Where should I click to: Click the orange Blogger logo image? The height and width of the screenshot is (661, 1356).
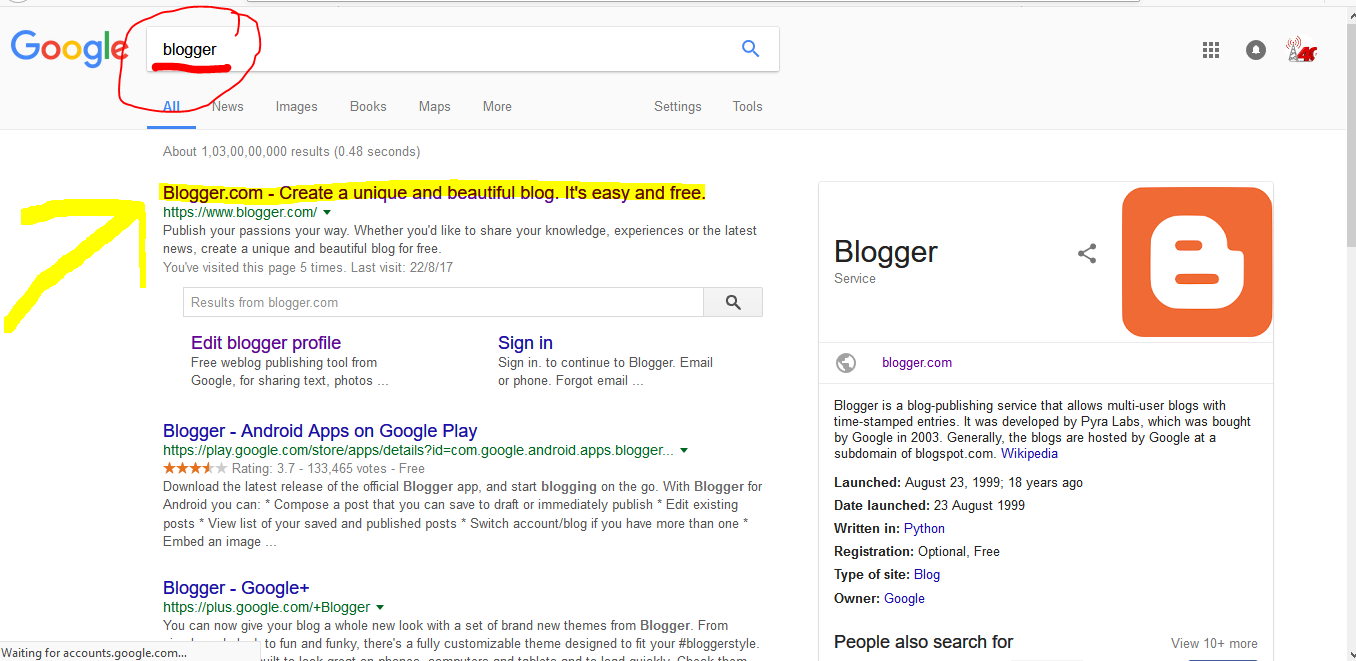(1197, 262)
